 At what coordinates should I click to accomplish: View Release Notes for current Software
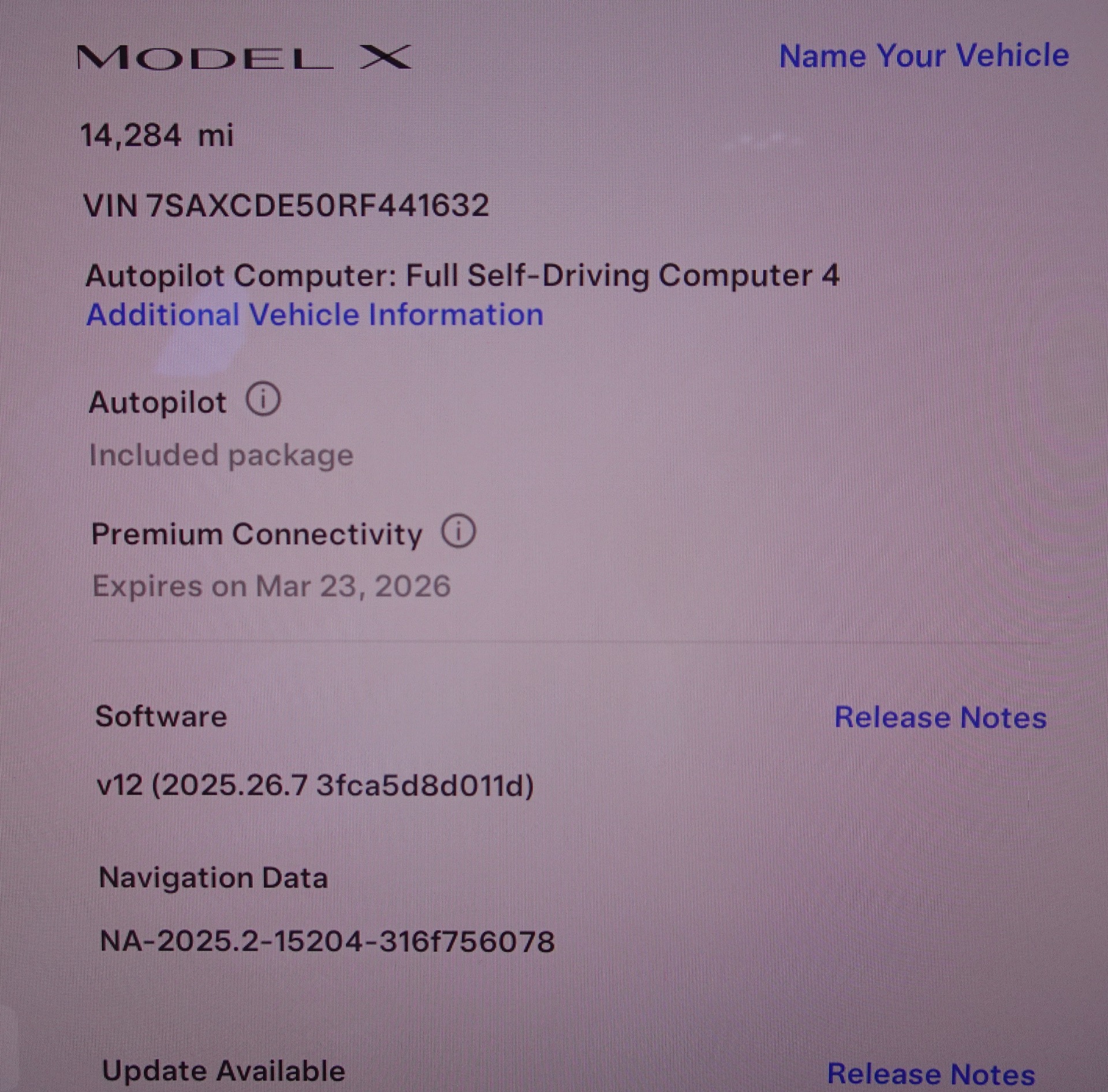click(x=941, y=717)
